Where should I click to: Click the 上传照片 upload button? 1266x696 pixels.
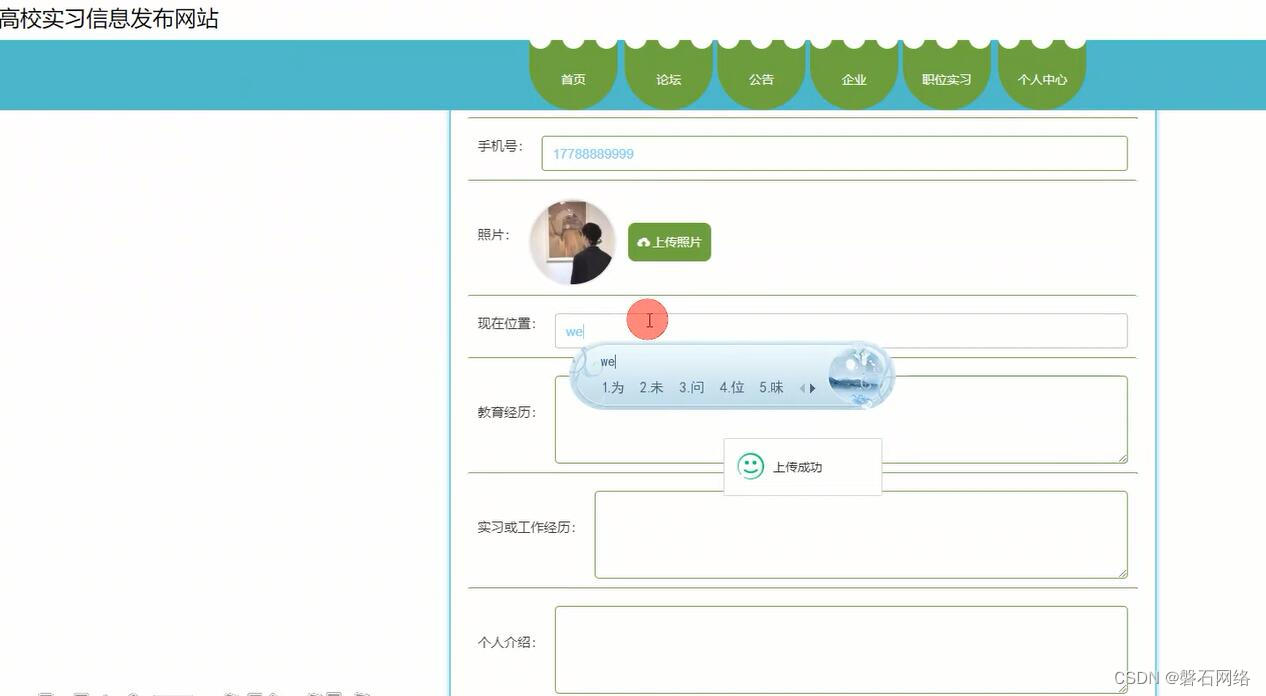coord(668,241)
